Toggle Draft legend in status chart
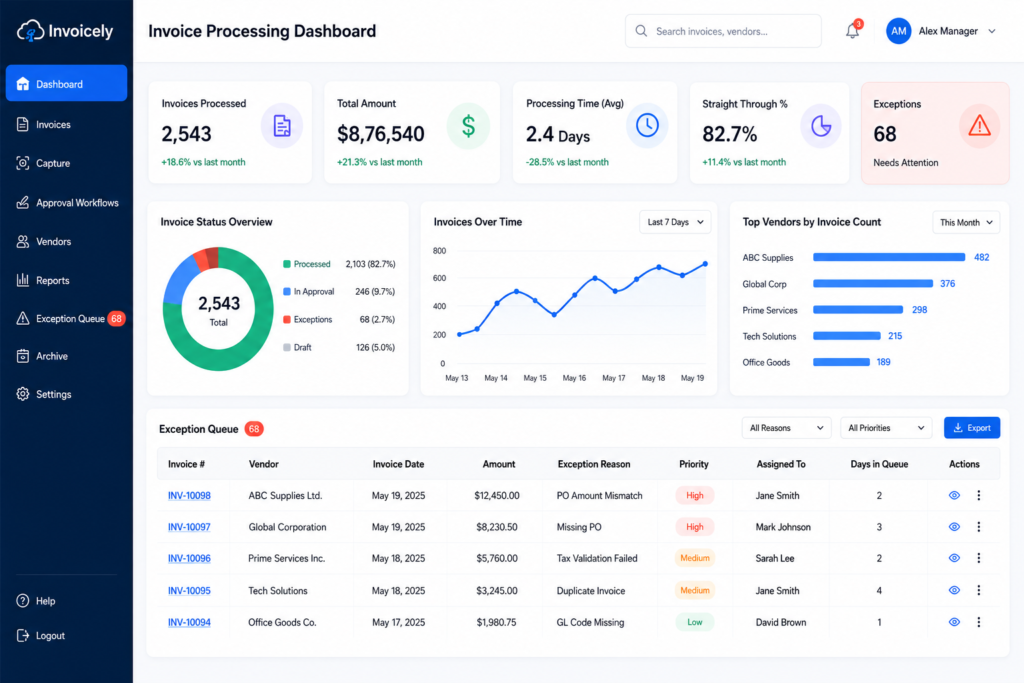Viewport: 1024px width, 683px height. [x=297, y=347]
